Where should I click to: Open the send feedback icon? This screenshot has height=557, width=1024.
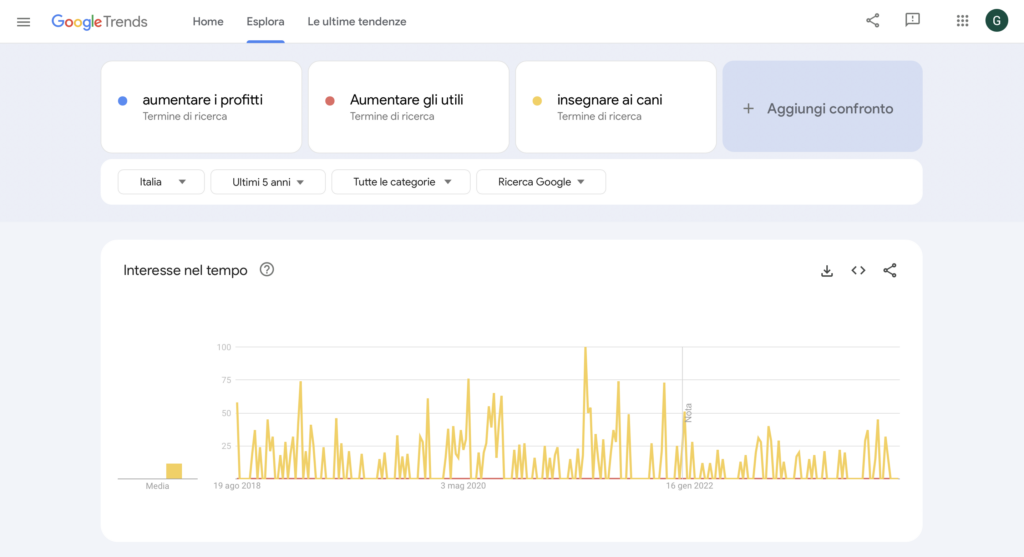tap(912, 21)
